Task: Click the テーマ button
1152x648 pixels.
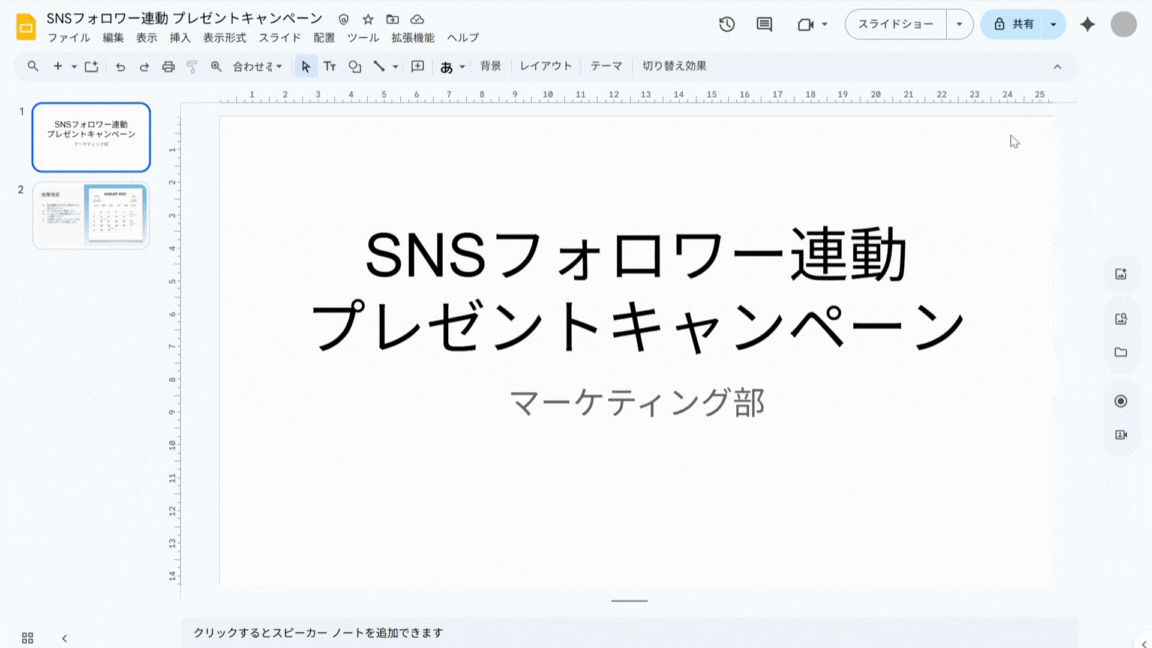Action: 606,66
